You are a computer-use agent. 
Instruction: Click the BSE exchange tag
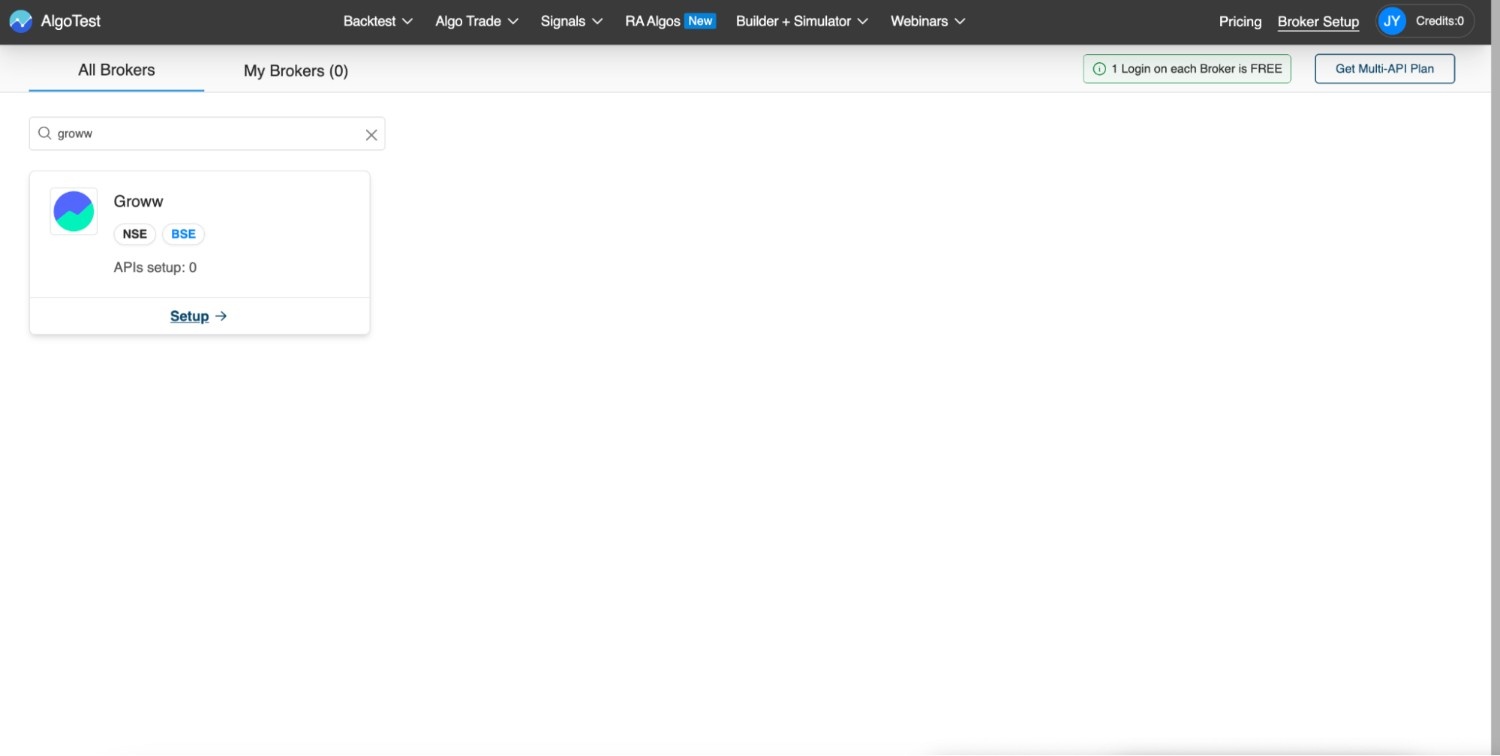tap(183, 234)
